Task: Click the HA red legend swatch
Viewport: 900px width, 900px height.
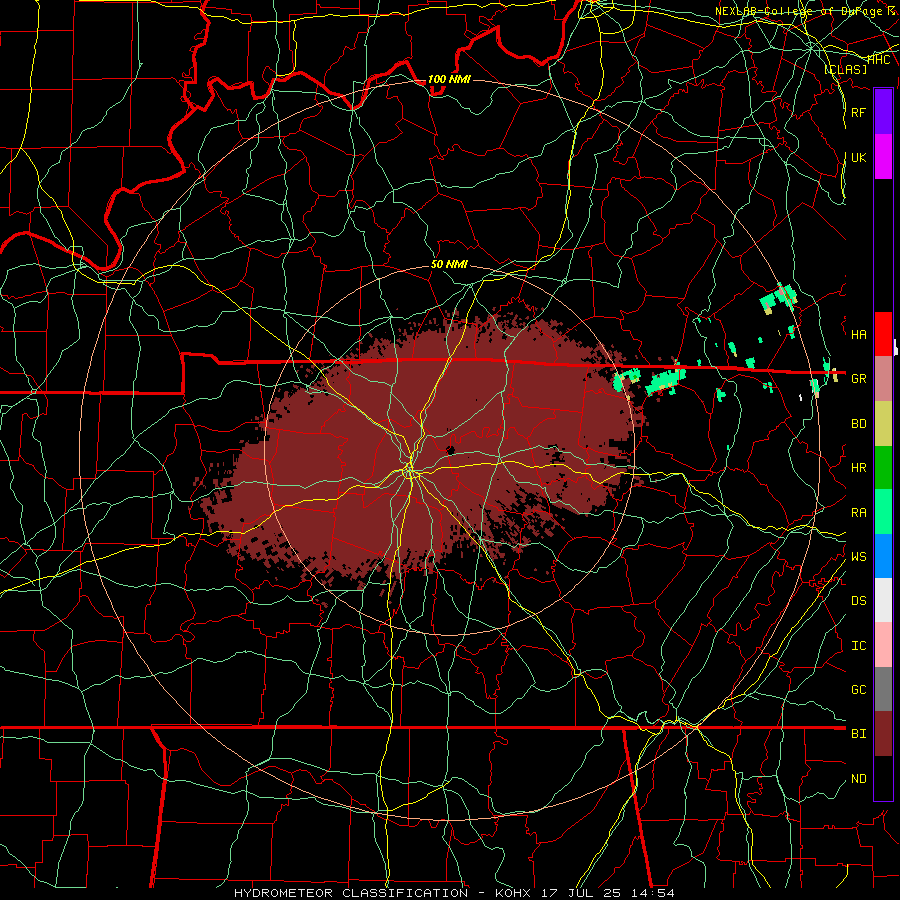Action: click(883, 334)
